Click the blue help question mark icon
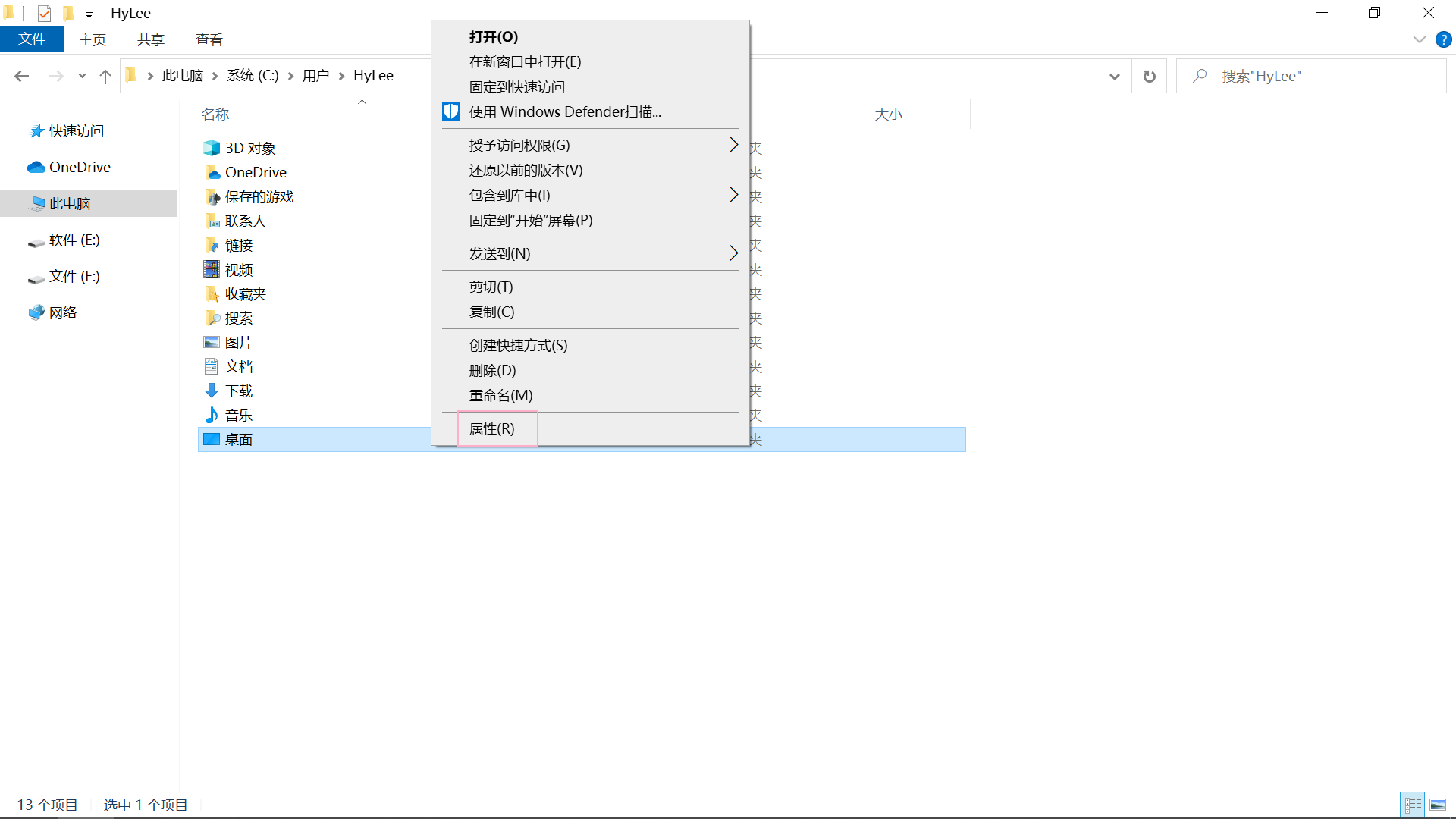 click(x=1443, y=40)
